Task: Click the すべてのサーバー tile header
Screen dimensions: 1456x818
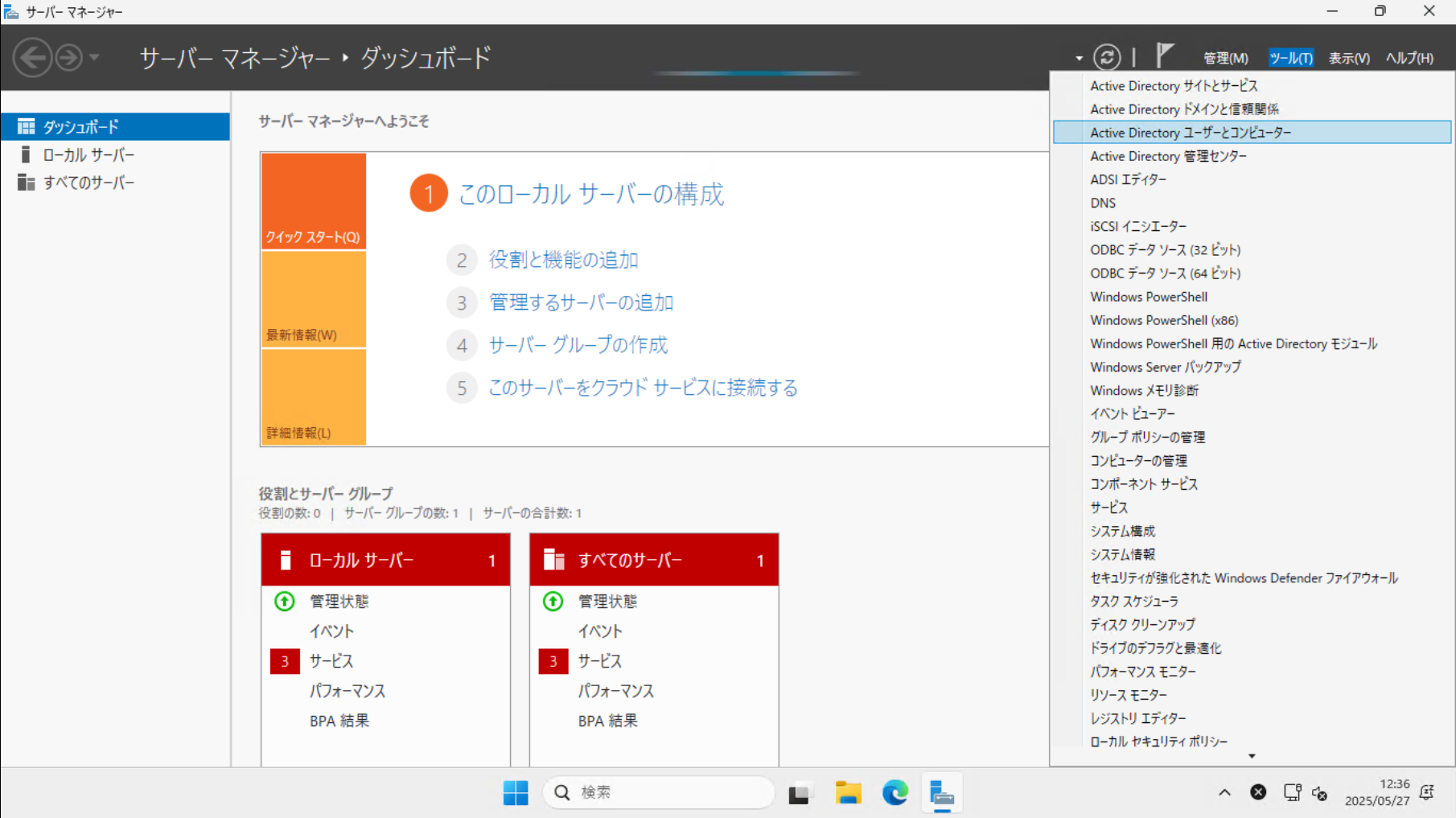Action: pos(654,560)
